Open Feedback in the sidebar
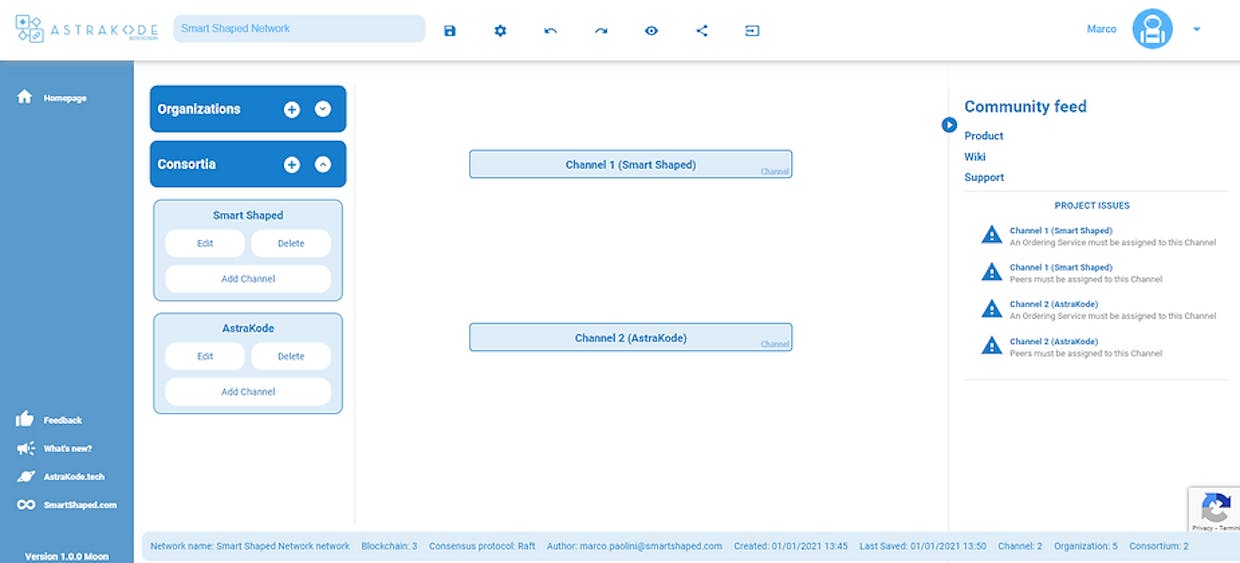 [50, 420]
